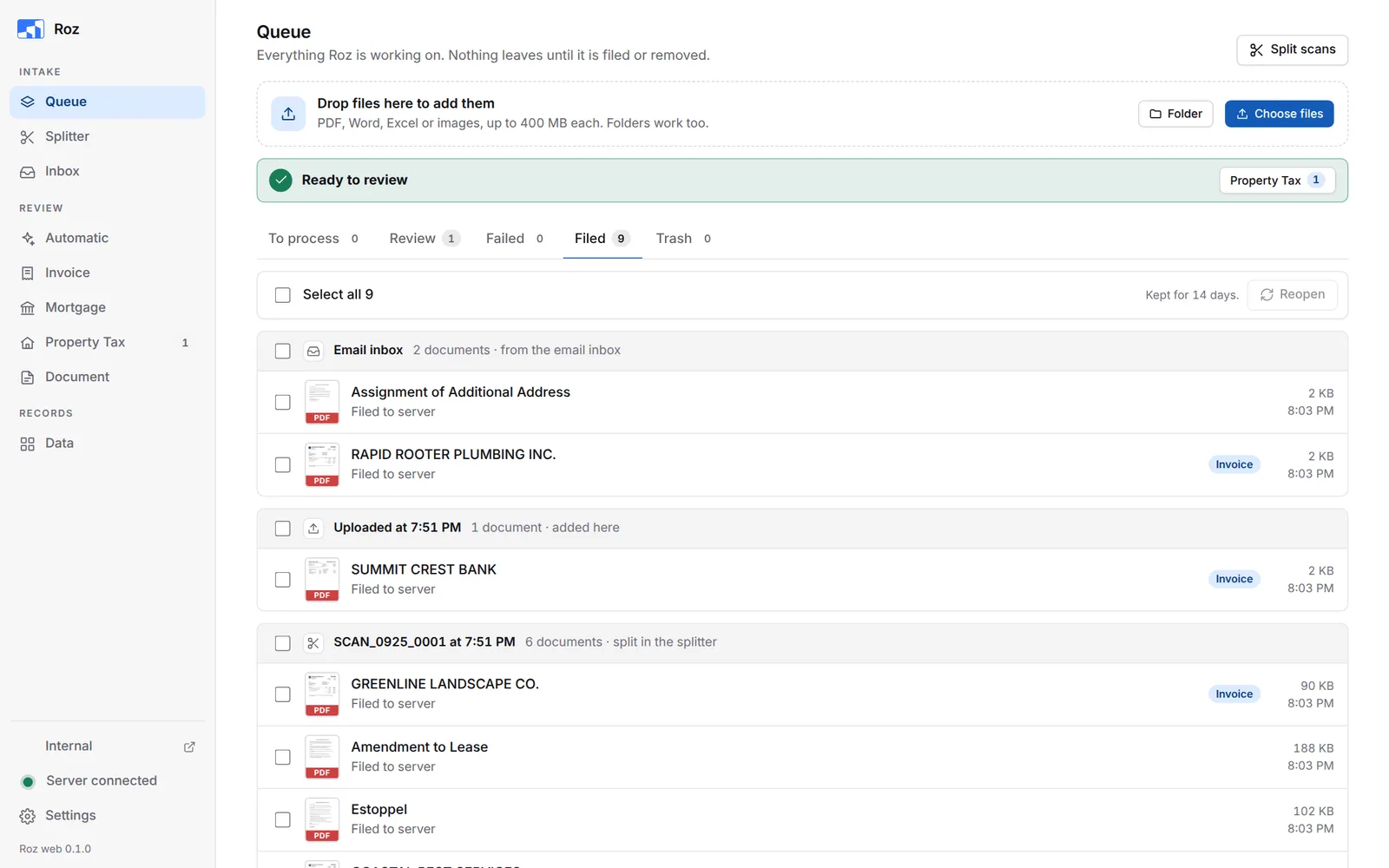
Task: Click the Roz logo icon
Action: pyautogui.click(x=30, y=29)
